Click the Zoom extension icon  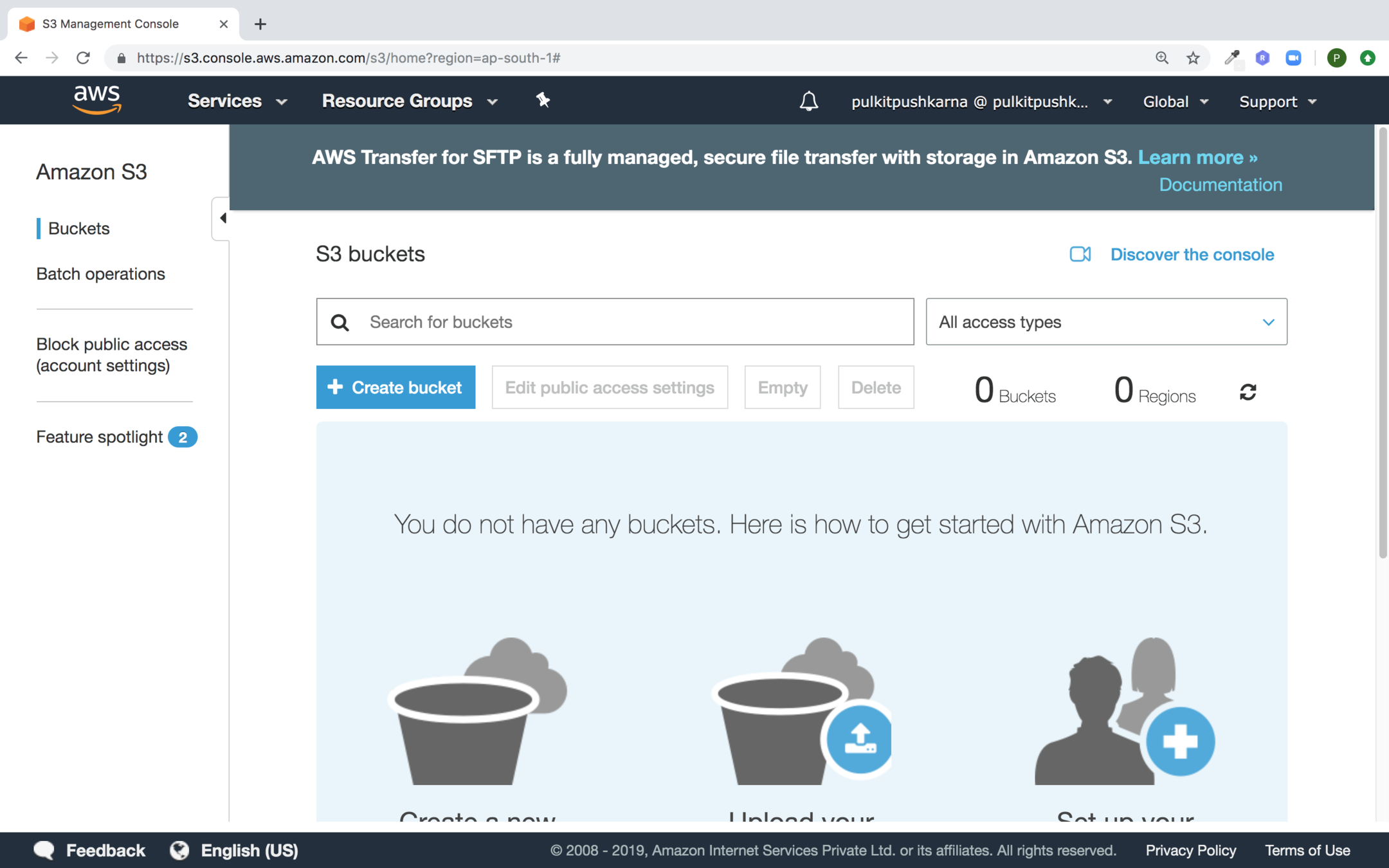pos(1293,58)
